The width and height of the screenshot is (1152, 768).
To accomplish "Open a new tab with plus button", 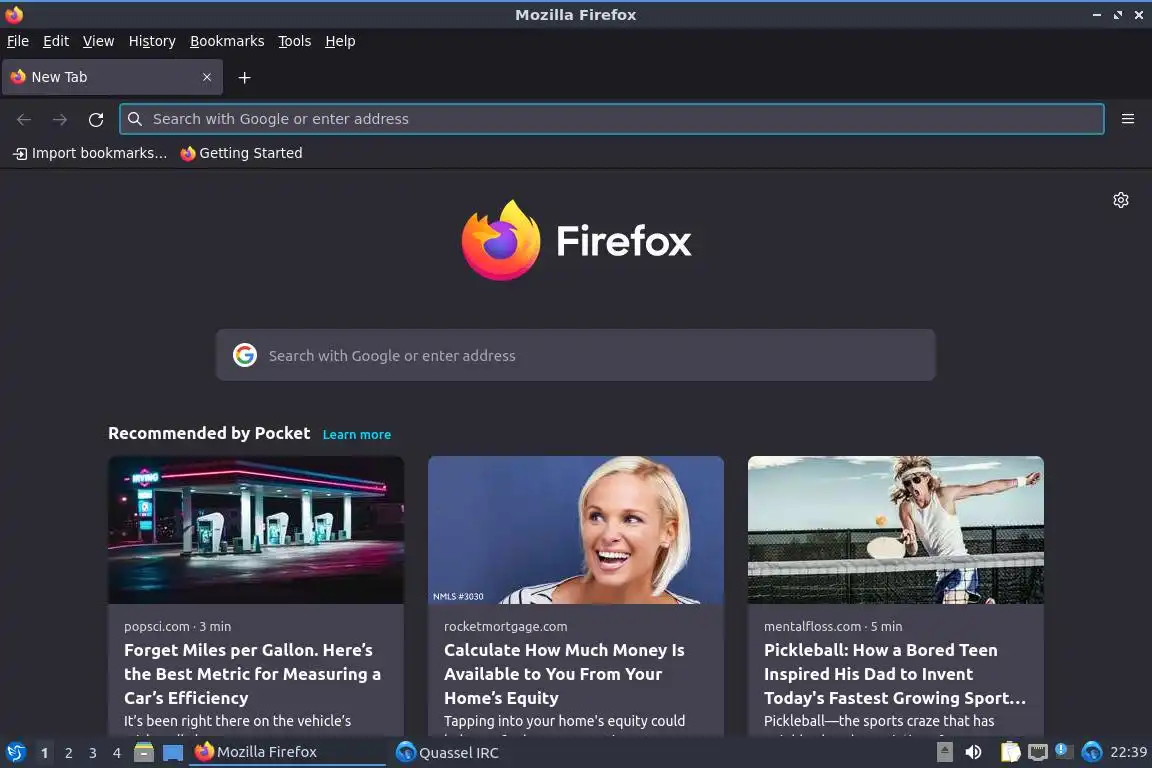I will click(x=245, y=77).
